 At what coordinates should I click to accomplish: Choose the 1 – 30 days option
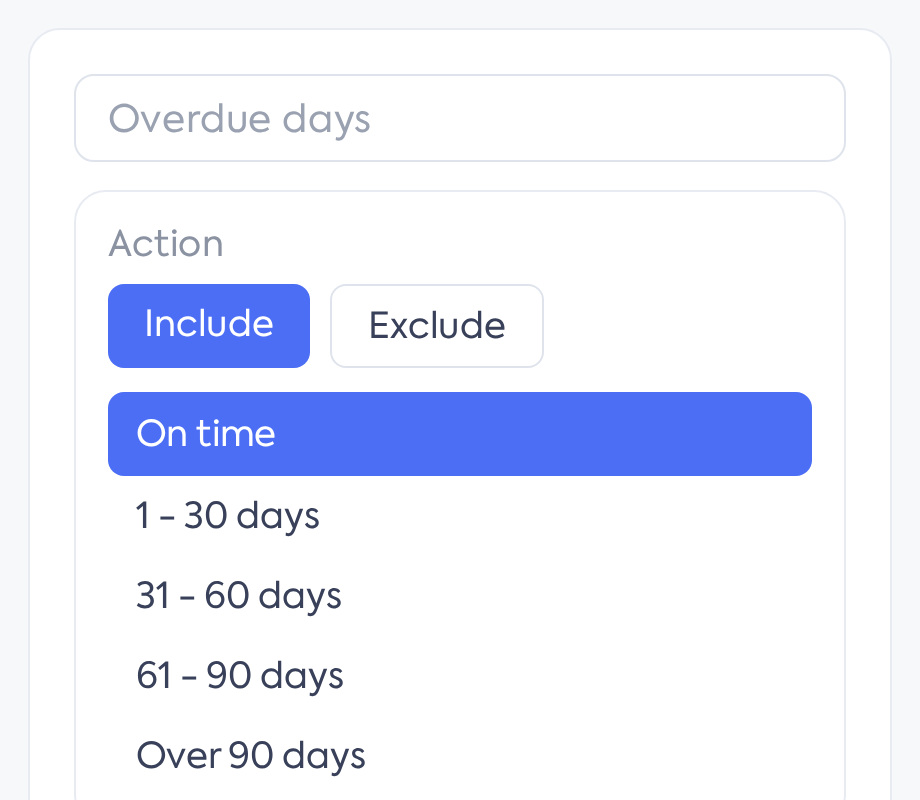459,515
